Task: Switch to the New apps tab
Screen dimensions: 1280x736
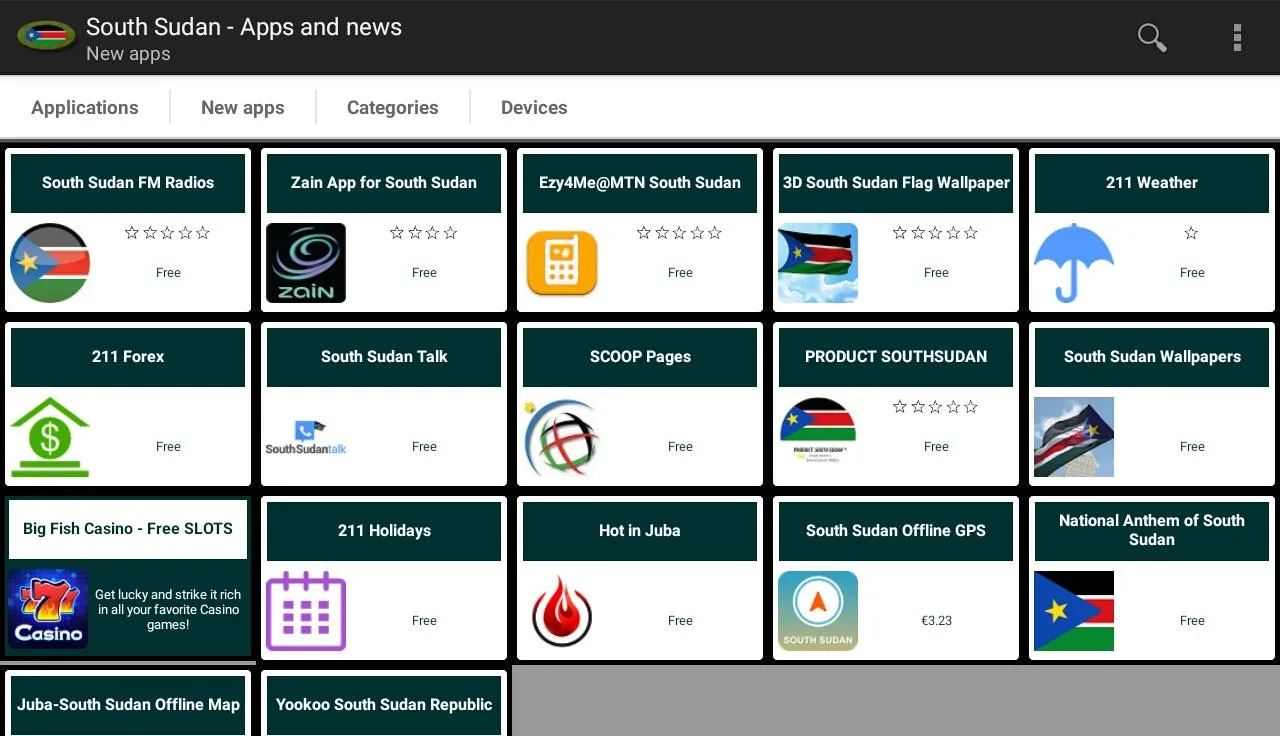Action: tap(243, 107)
